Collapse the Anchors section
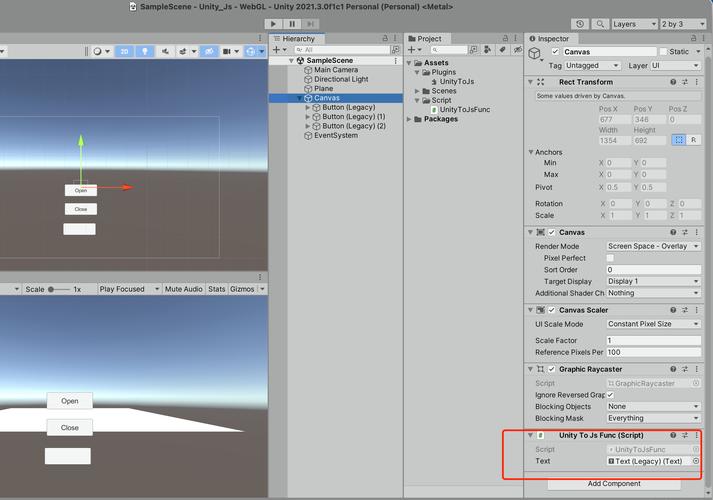 tap(531, 152)
